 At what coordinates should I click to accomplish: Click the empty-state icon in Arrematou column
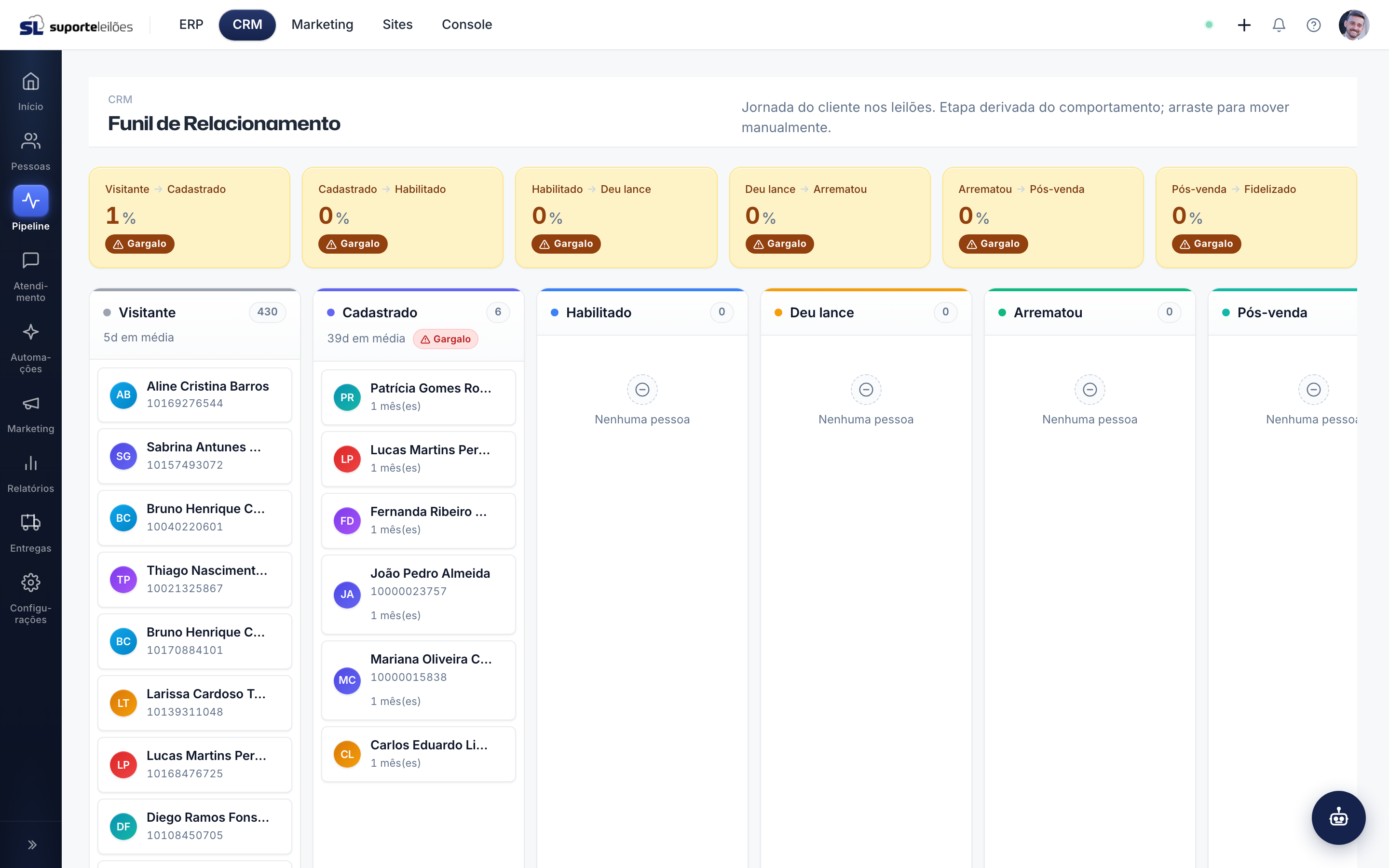tap(1090, 390)
